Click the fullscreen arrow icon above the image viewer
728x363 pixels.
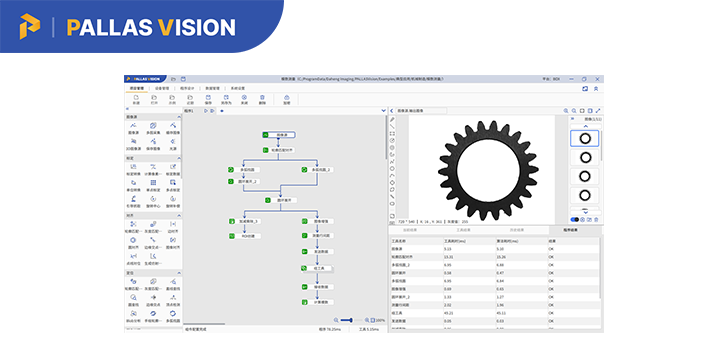[598, 110]
